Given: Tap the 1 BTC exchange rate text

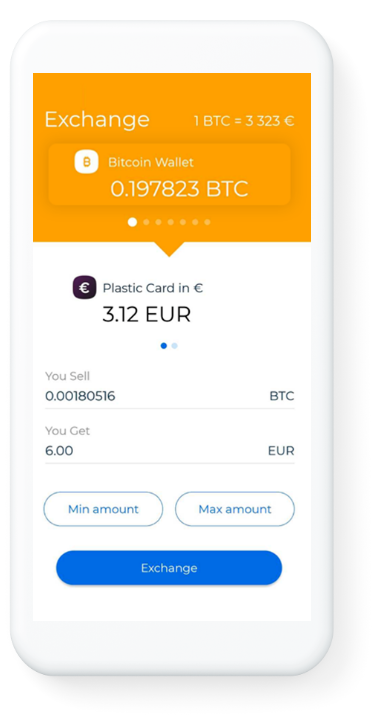Looking at the screenshot, I should [x=244, y=121].
